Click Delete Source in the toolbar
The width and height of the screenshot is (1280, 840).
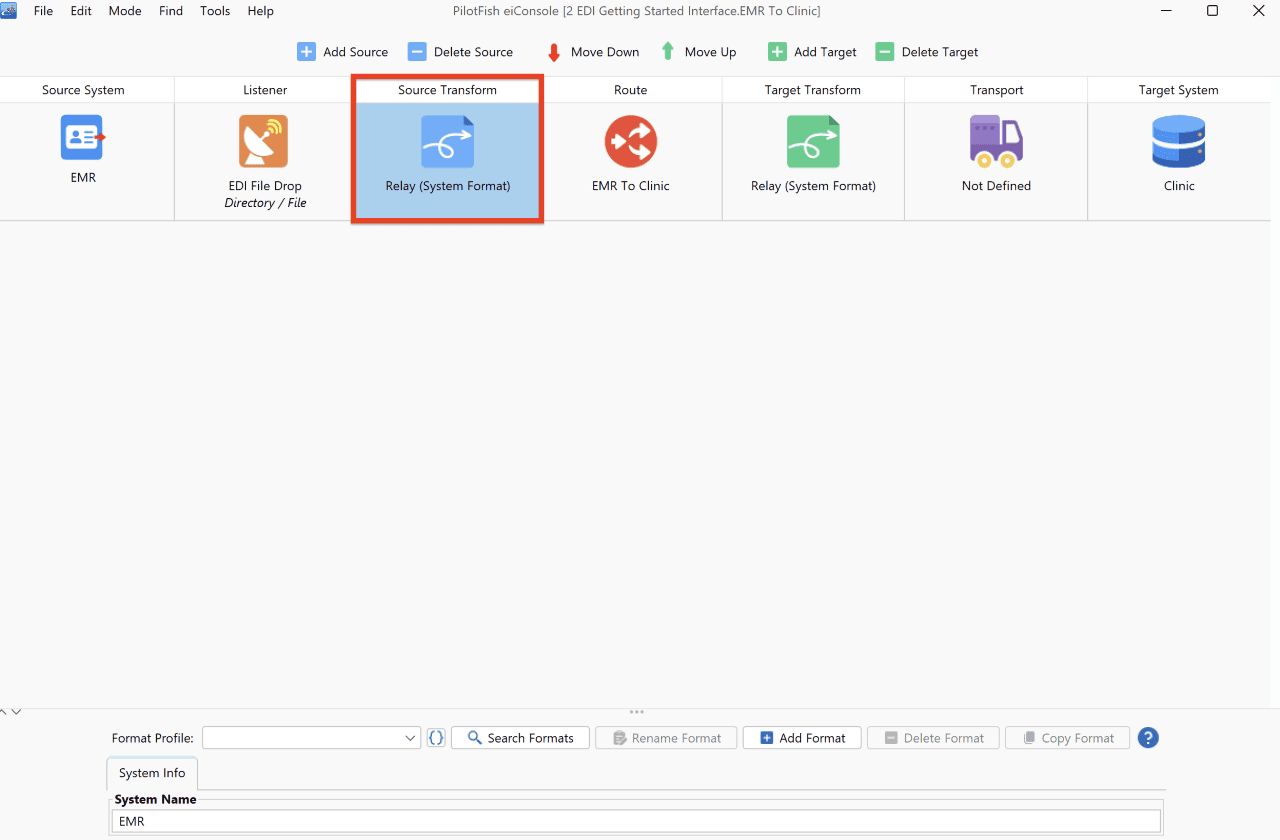[460, 52]
